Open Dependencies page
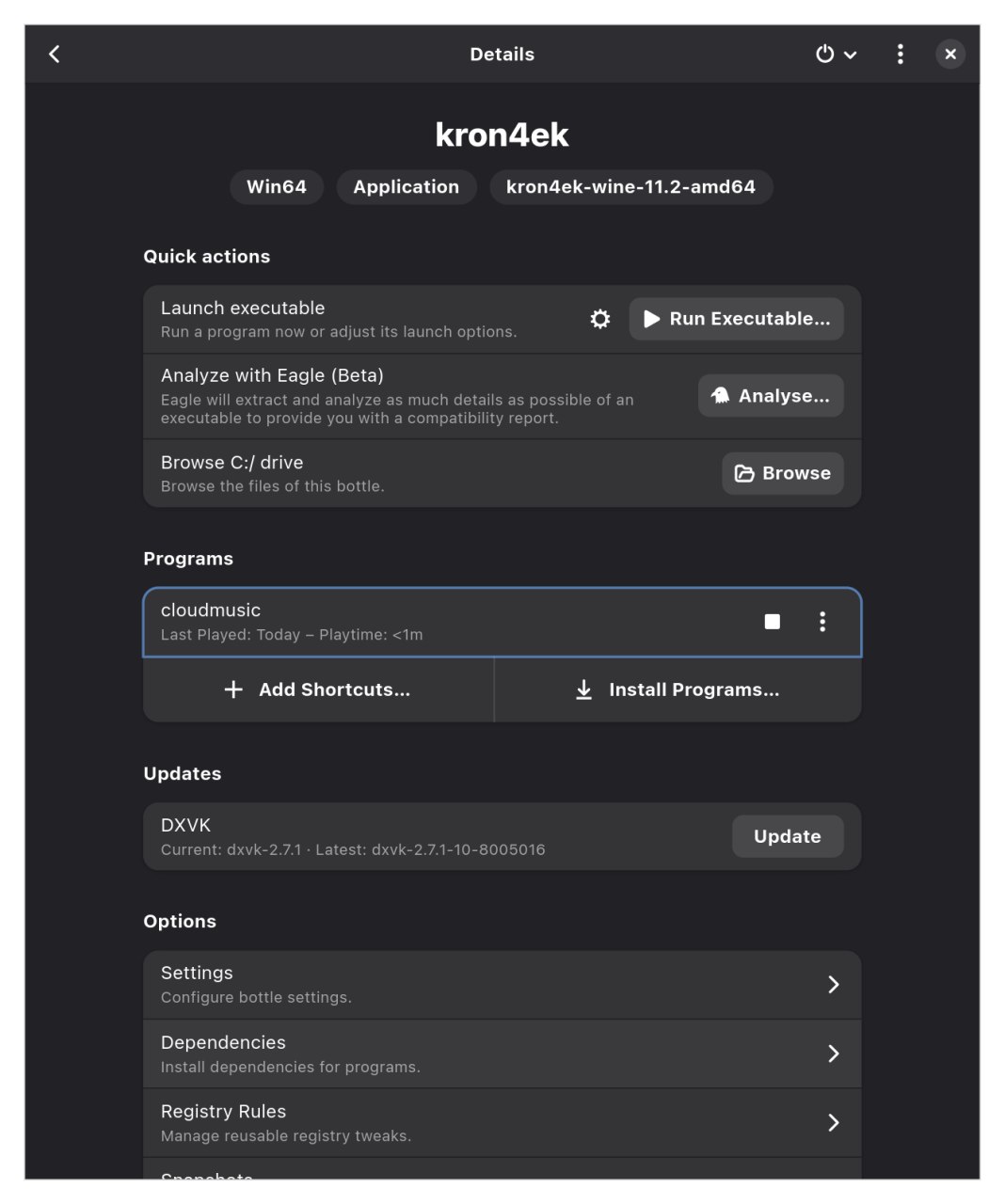The height and width of the screenshot is (1204, 1005). [502, 1053]
